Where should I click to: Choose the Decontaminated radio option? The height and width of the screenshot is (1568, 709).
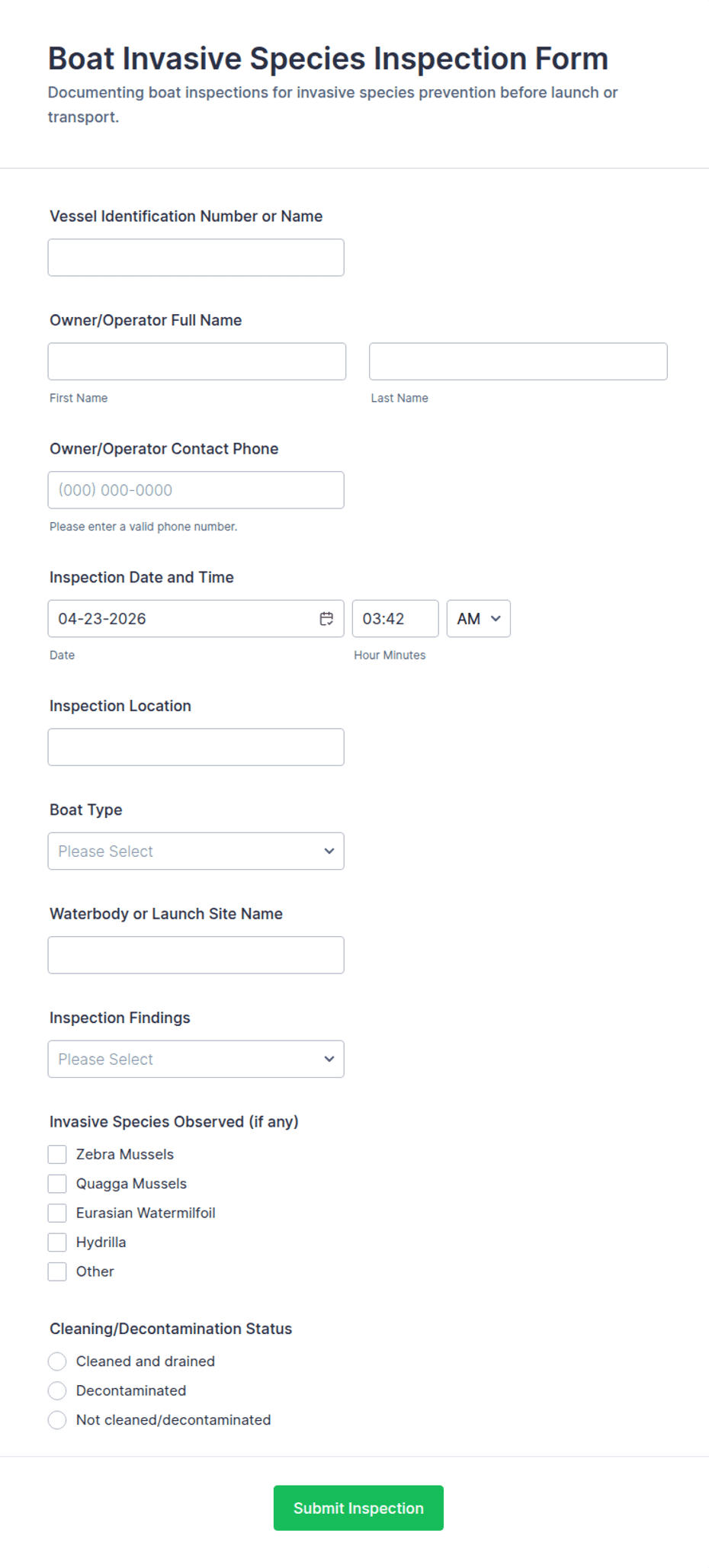57,1390
